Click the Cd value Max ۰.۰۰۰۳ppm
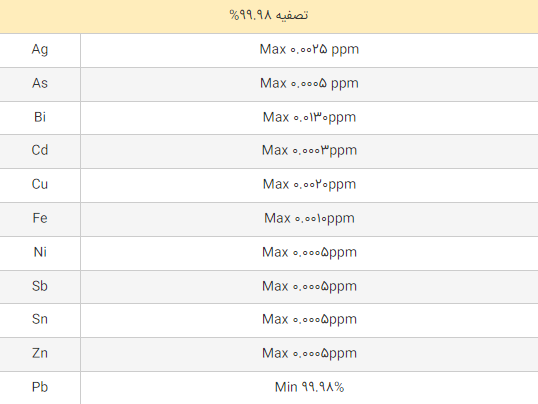 point(309,151)
